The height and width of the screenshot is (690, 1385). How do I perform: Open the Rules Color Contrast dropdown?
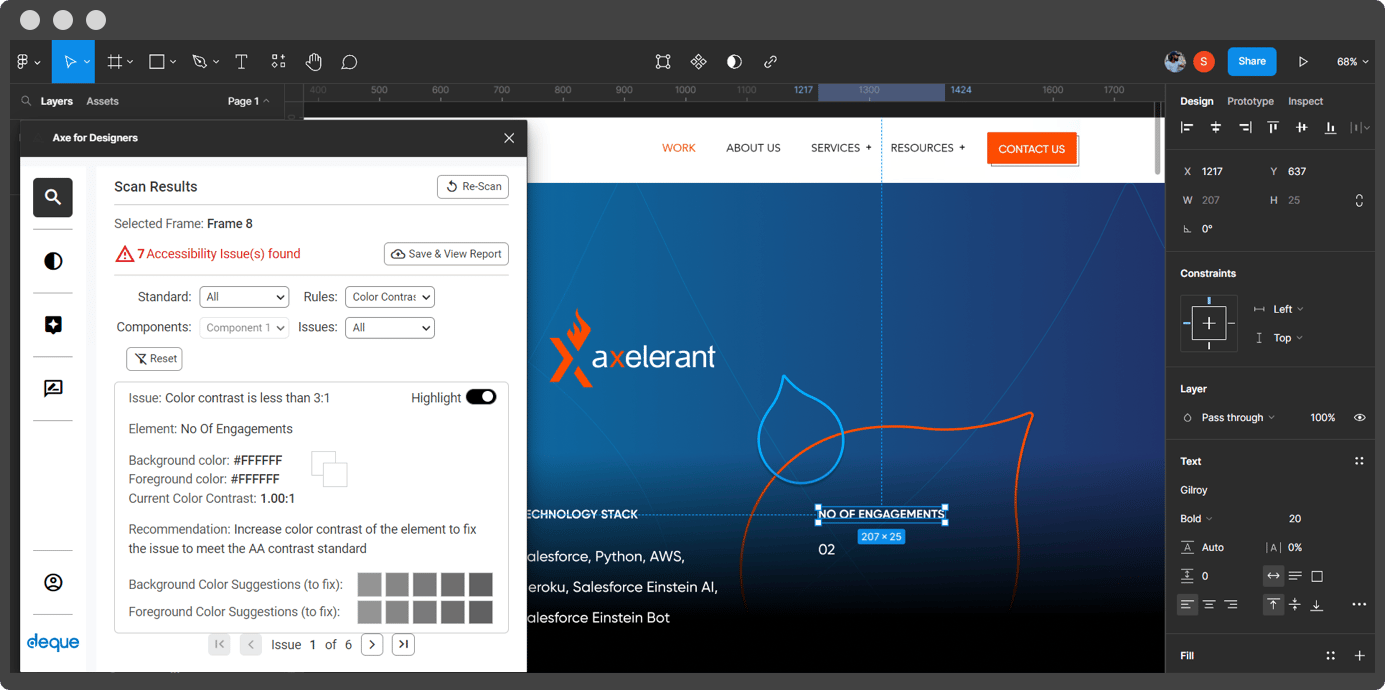point(389,297)
